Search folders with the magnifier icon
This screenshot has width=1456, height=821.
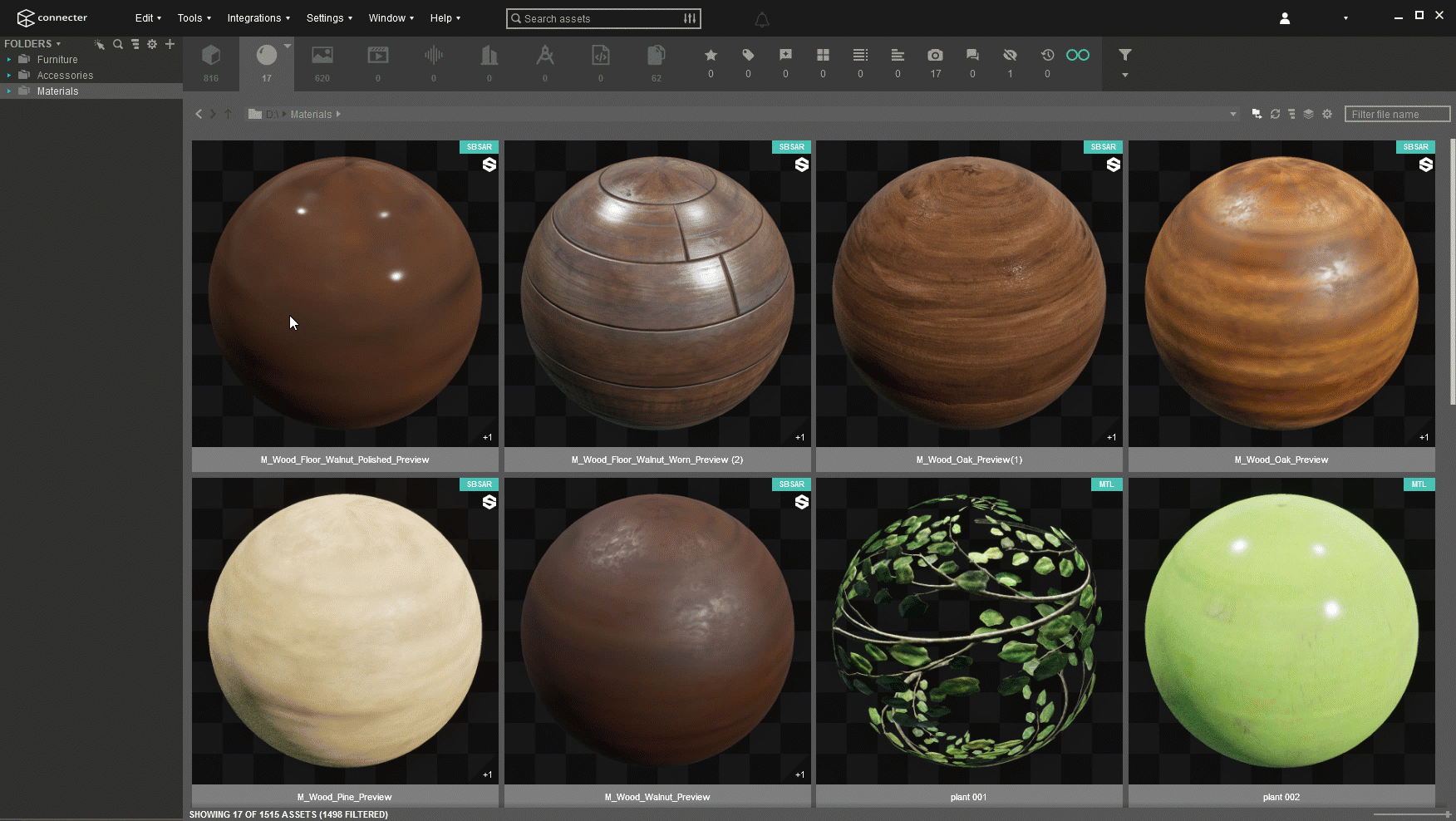click(x=118, y=44)
